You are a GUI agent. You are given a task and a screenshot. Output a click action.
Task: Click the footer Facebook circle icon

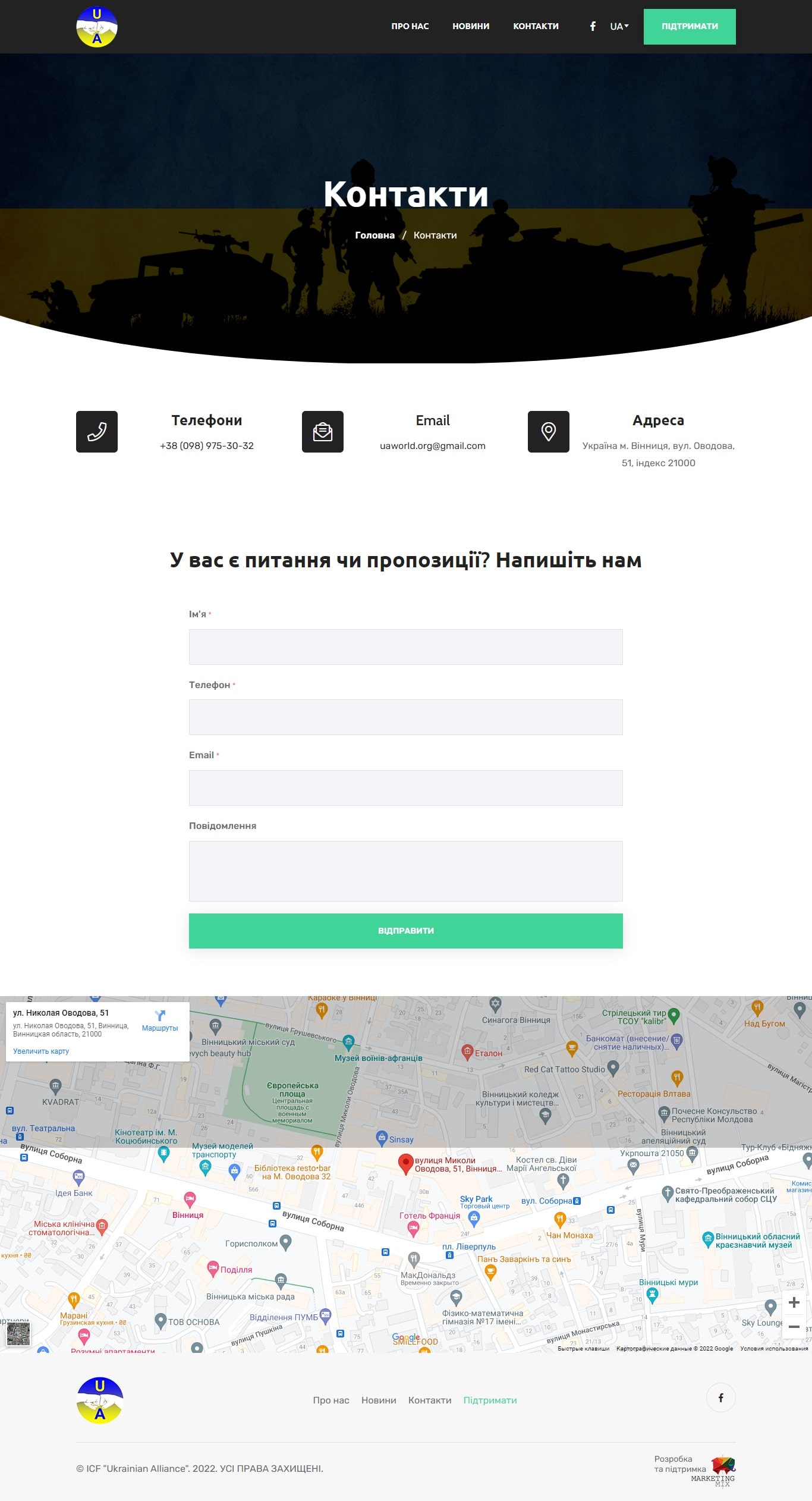pyautogui.click(x=720, y=1398)
